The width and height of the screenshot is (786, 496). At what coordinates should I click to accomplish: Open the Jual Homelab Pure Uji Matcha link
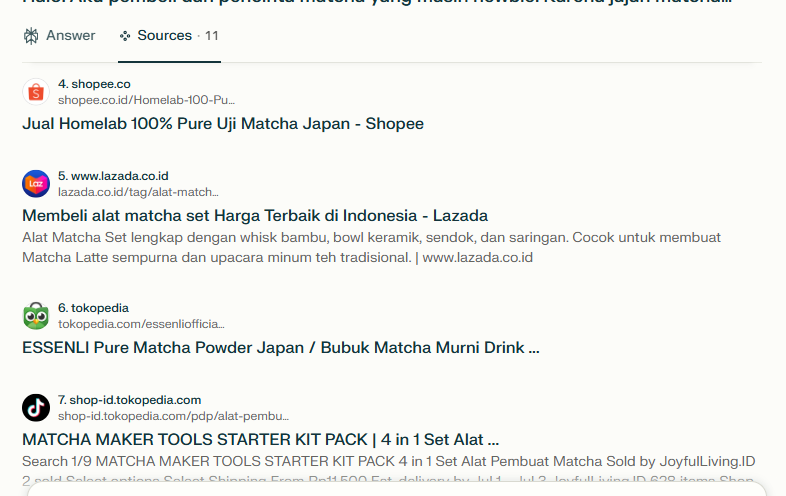coord(223,124)
